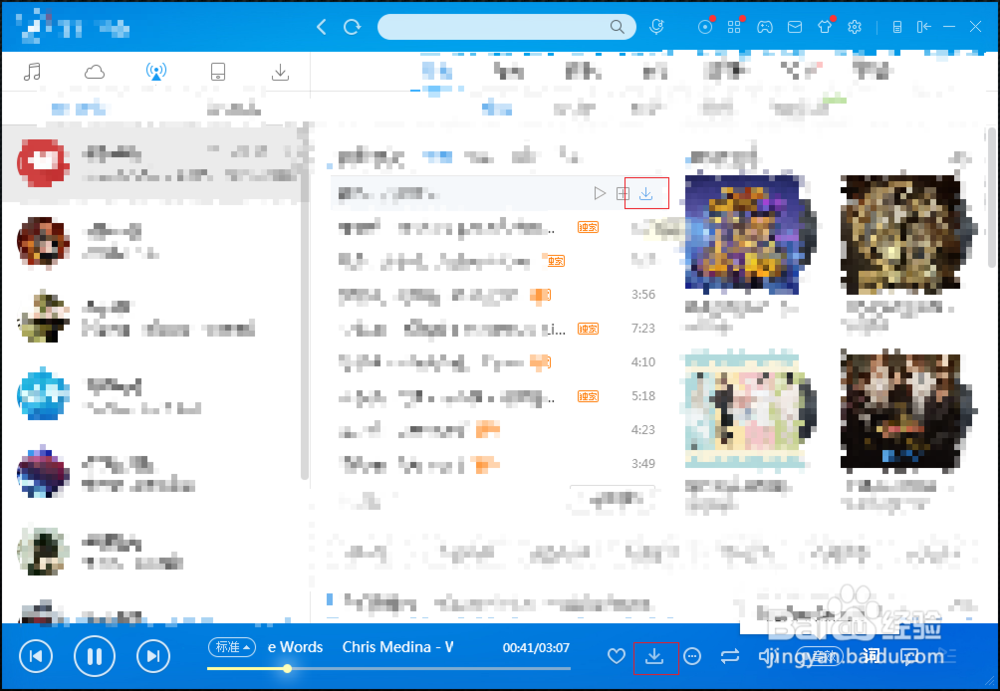
Task: Toggle the loop play mode icon
Action: [730, 656]
